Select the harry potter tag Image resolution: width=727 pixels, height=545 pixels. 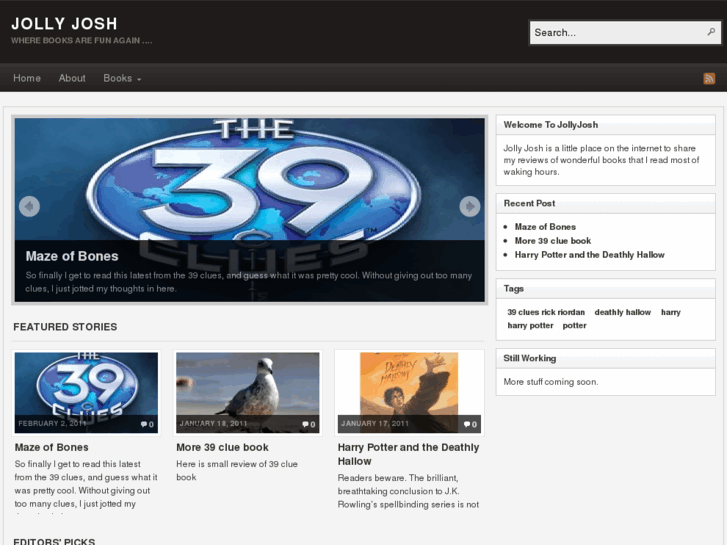click(530, 326)
